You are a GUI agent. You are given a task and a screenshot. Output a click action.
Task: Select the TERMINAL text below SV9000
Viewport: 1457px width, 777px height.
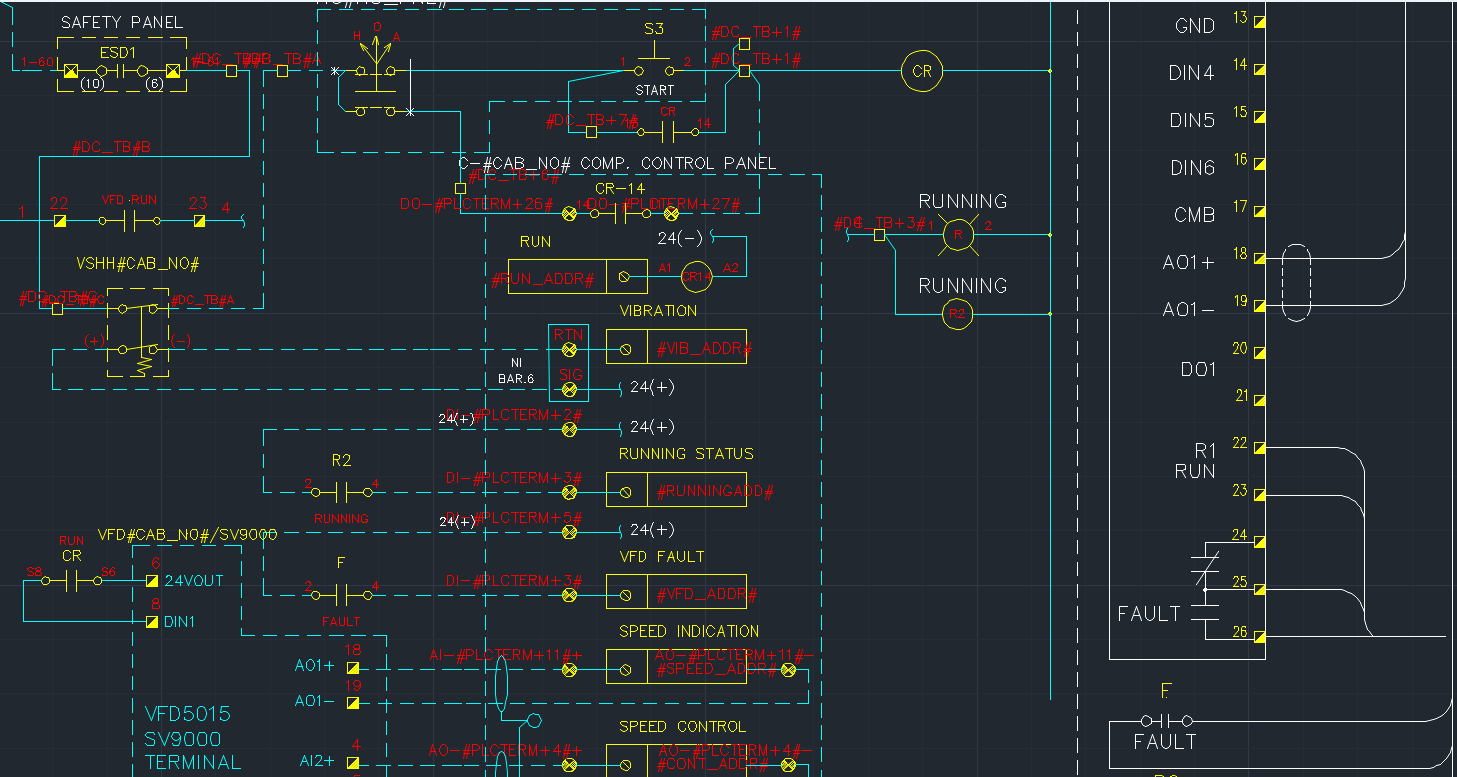coord(193,762)
